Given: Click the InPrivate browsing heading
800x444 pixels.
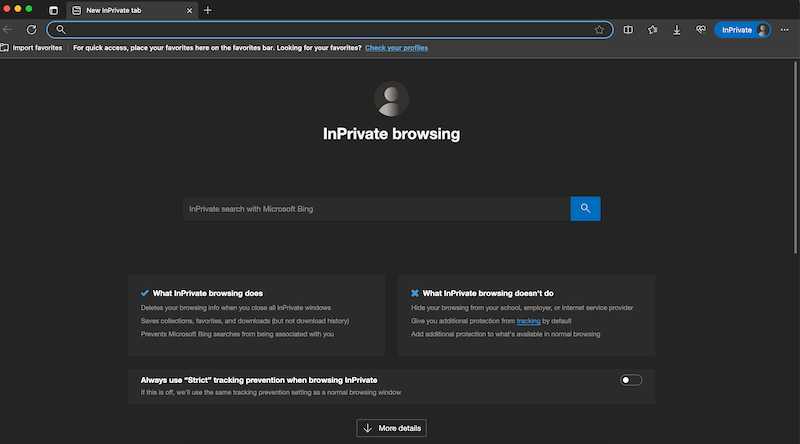Looking at the screenshot, I should tap(391, 134).
